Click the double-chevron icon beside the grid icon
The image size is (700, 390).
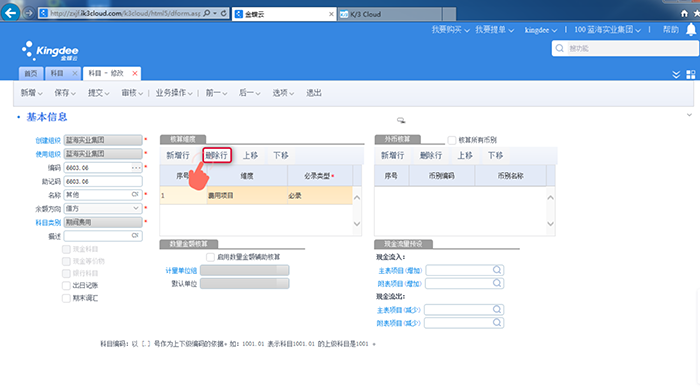coord(676,74)
